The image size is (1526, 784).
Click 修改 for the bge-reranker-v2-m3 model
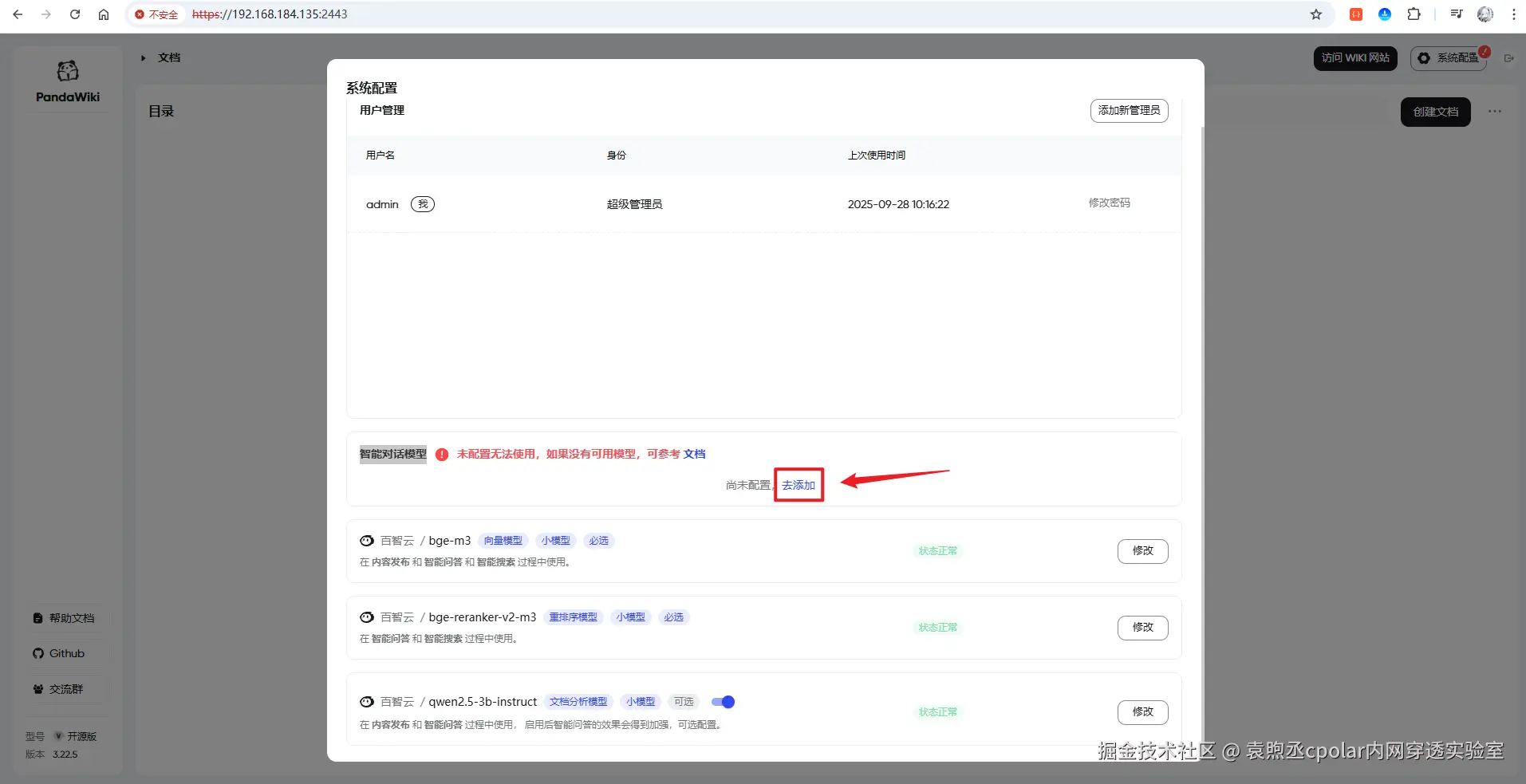(x=1143, y=628)
